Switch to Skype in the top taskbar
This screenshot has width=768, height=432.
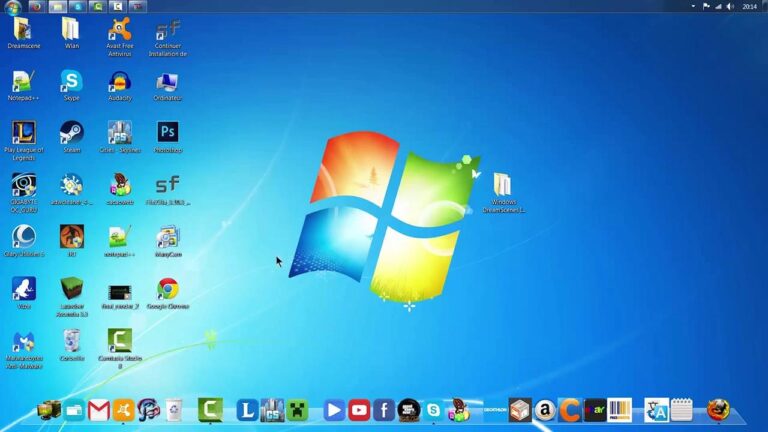(77, 6)
